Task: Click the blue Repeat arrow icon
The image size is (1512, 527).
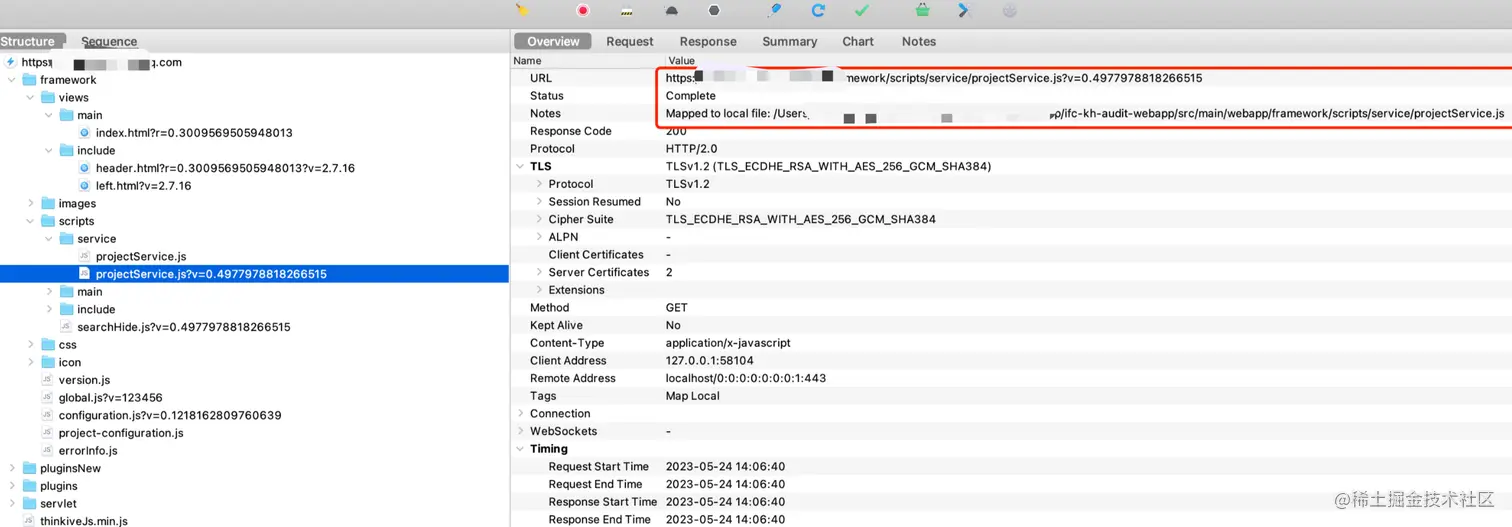Action: click(818, 10)
